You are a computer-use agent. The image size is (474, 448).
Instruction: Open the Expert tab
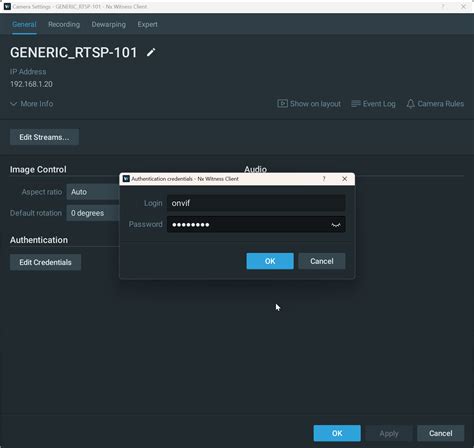point(147,24)
